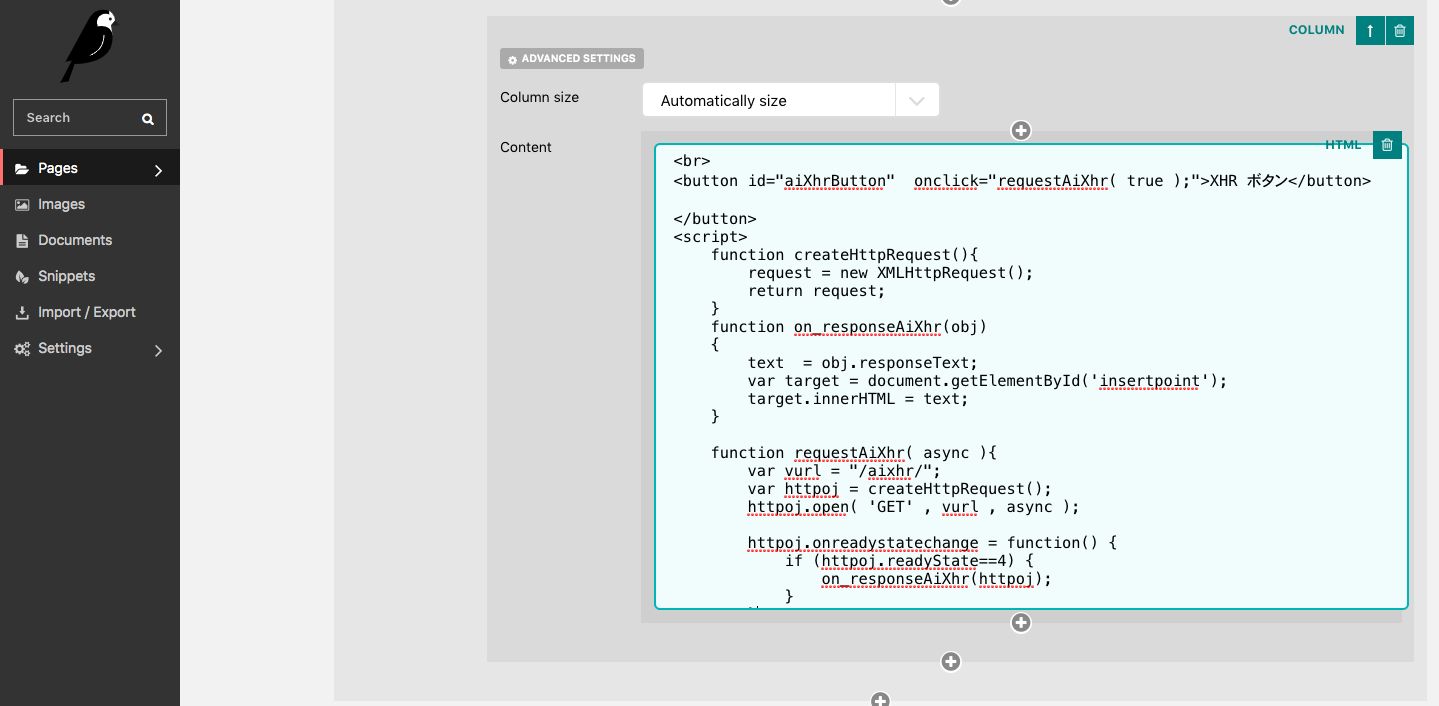Open the Pages menu item

[90, 168]
